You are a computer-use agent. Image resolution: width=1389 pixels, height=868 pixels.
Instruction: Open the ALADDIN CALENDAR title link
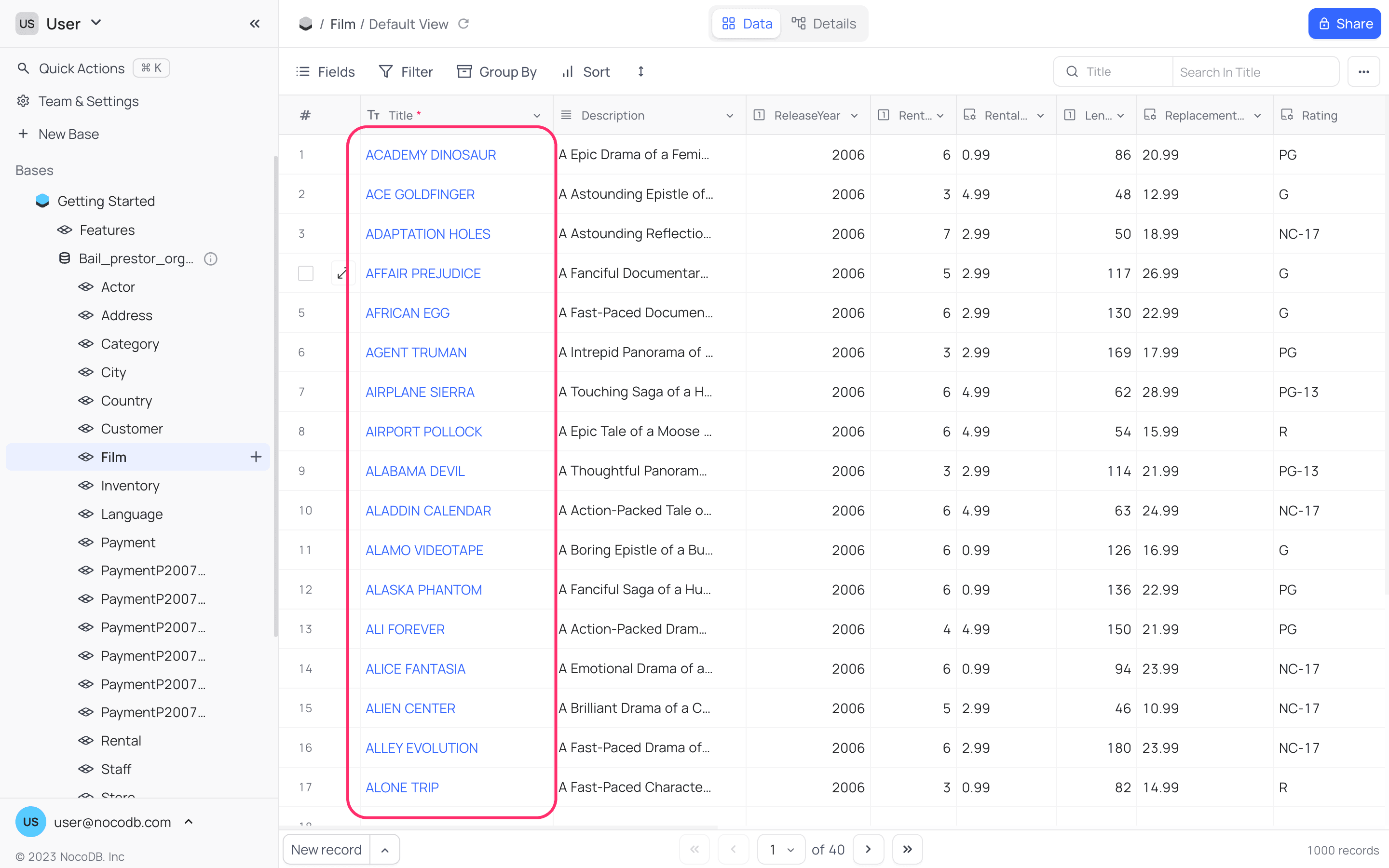coord(428,511)
